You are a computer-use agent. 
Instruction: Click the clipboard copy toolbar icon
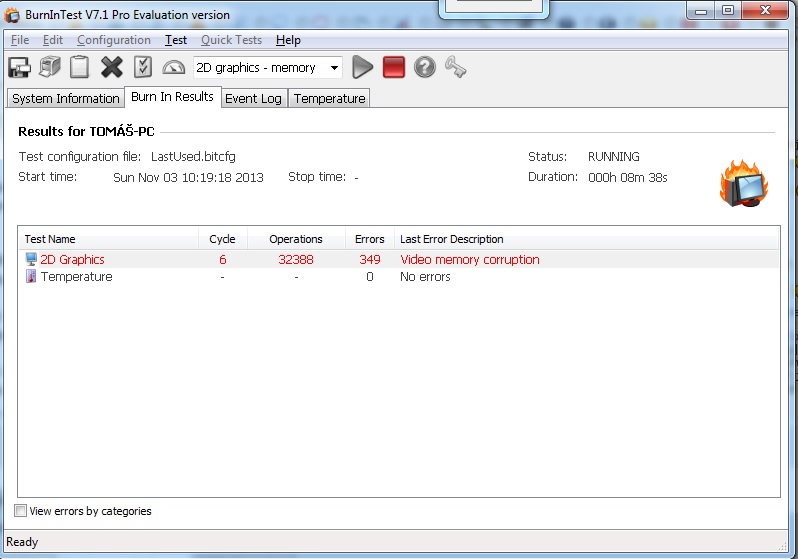79,67
